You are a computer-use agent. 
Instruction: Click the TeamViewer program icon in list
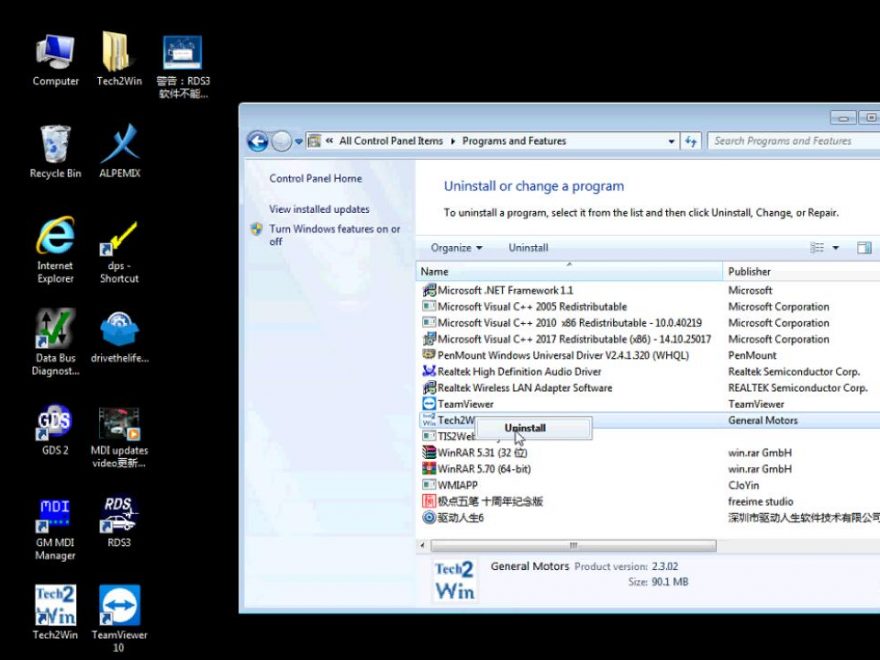pyautogui.click(x=429, y=404)
